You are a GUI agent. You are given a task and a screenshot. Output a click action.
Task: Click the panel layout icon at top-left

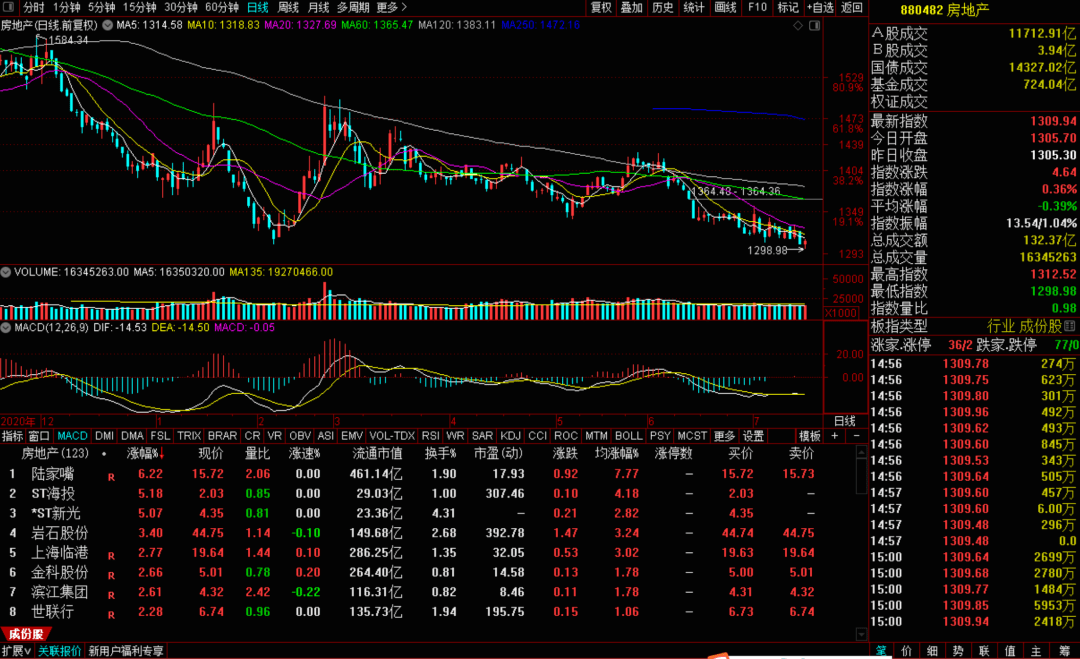[8, 7]
